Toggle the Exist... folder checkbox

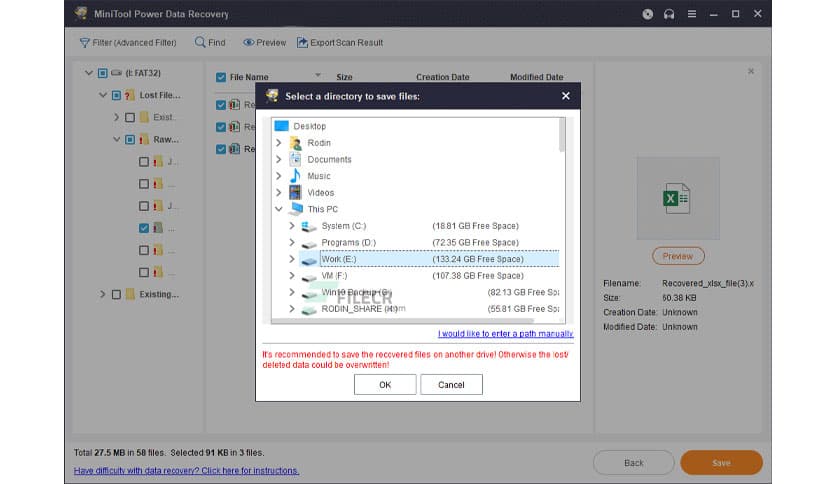point(130,117)
